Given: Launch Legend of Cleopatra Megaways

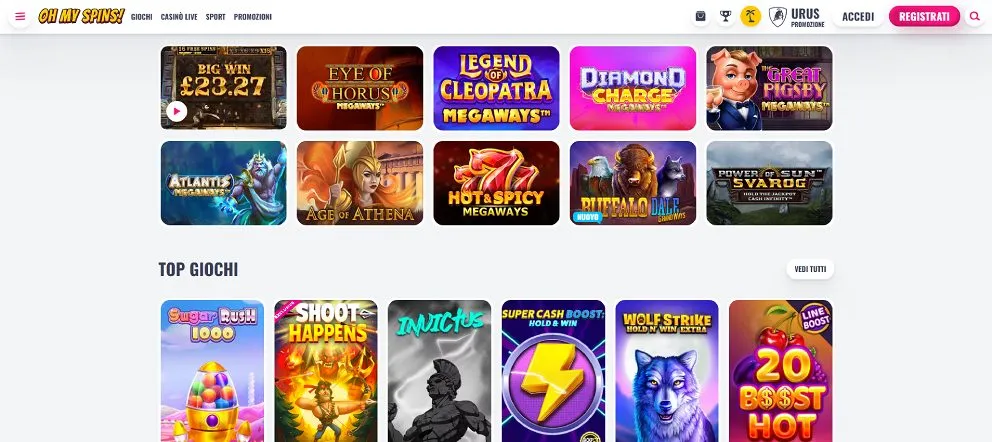Looking at the screenshot, I should pos(496,87).
